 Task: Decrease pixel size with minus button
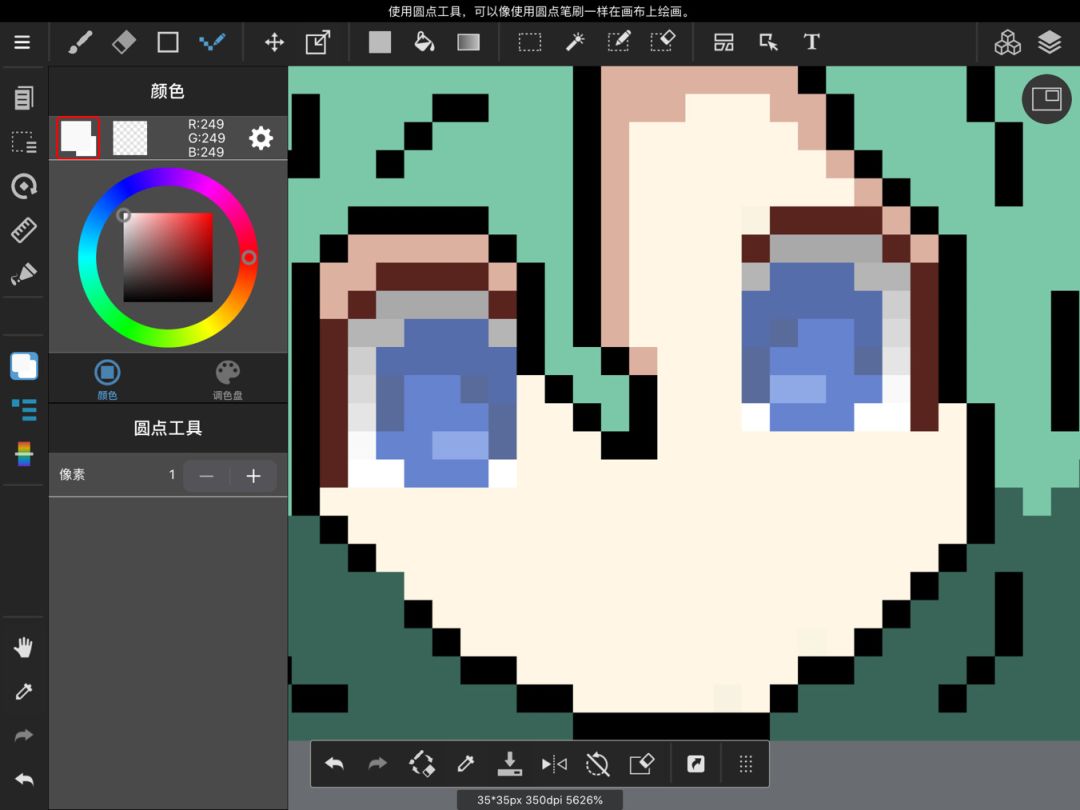(206, 476)
